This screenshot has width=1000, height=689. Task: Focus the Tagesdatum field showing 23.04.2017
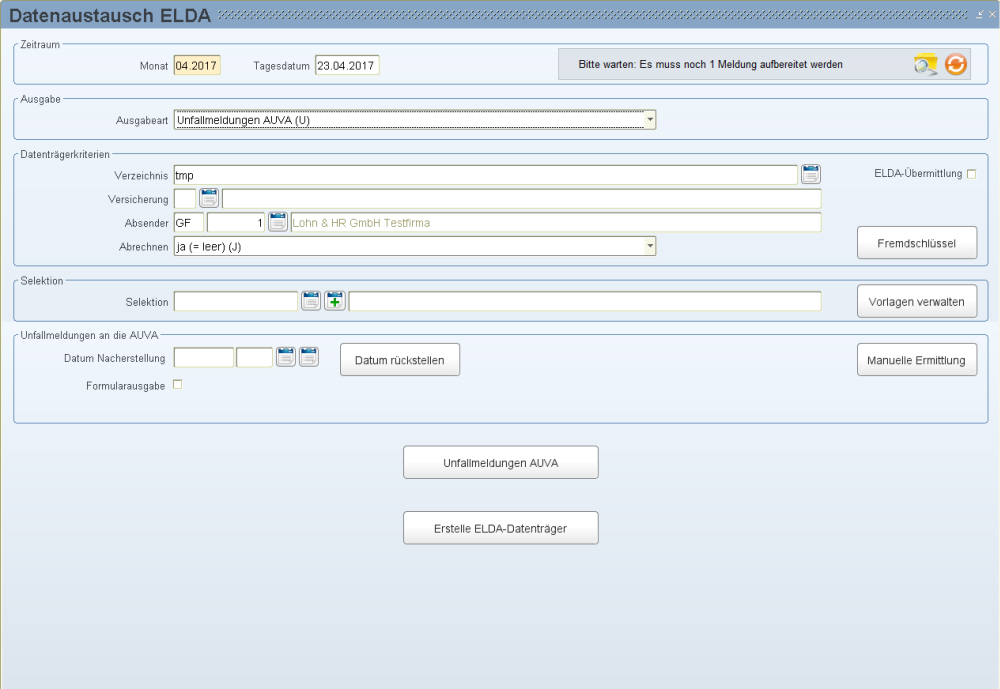[x=347, y=66]
